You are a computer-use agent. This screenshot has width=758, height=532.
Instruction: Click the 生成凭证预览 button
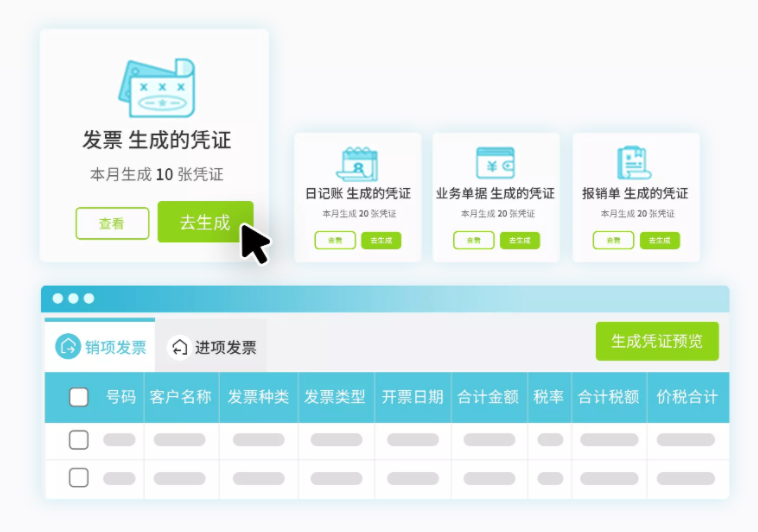657,341
